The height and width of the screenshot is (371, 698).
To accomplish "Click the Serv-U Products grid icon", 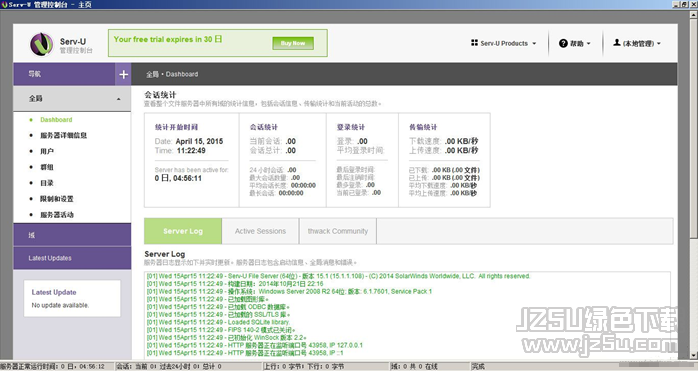I will tap(474, 43).
